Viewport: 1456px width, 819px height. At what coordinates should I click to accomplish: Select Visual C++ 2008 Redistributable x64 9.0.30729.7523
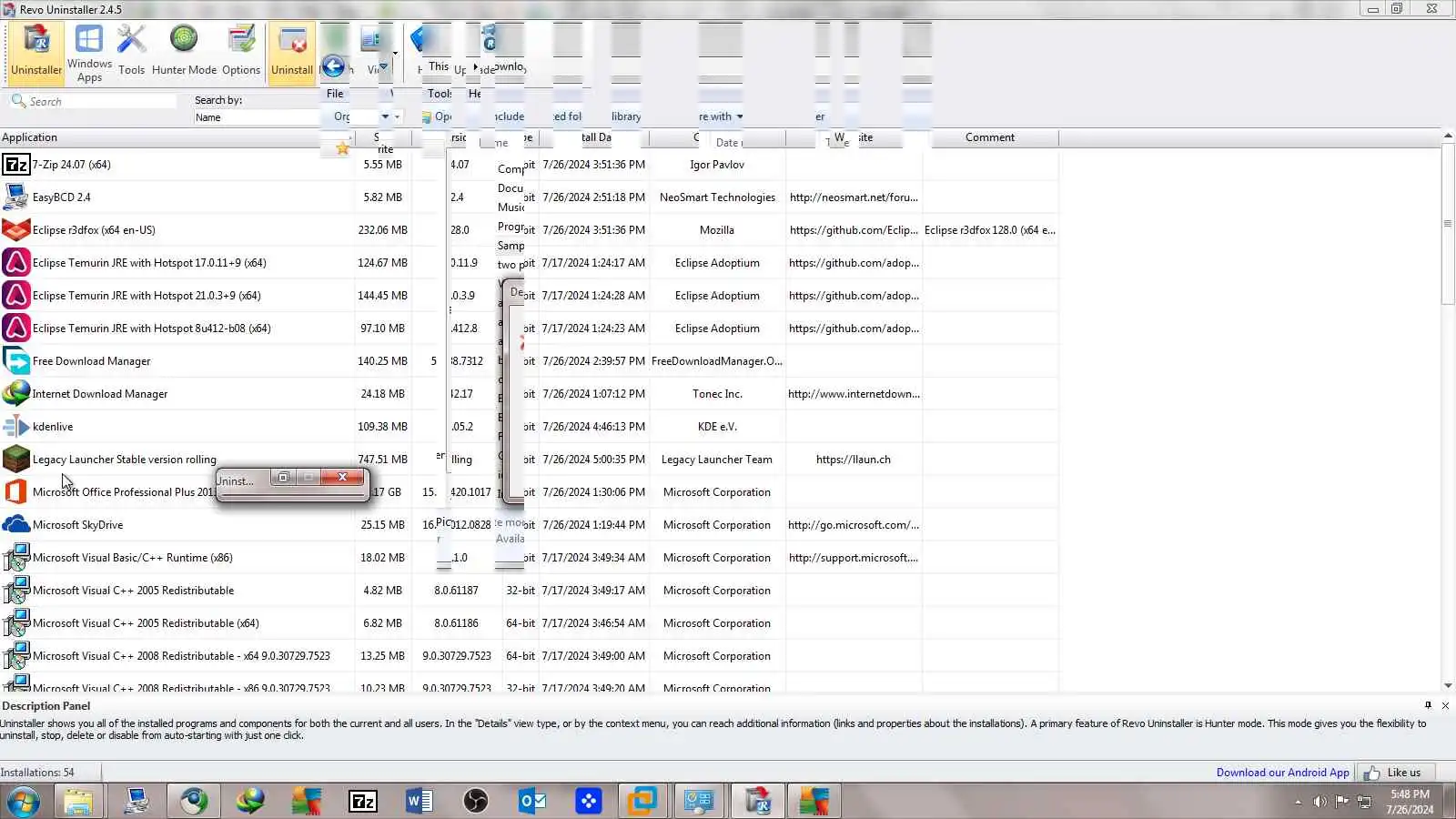click(x=528, y=656)
